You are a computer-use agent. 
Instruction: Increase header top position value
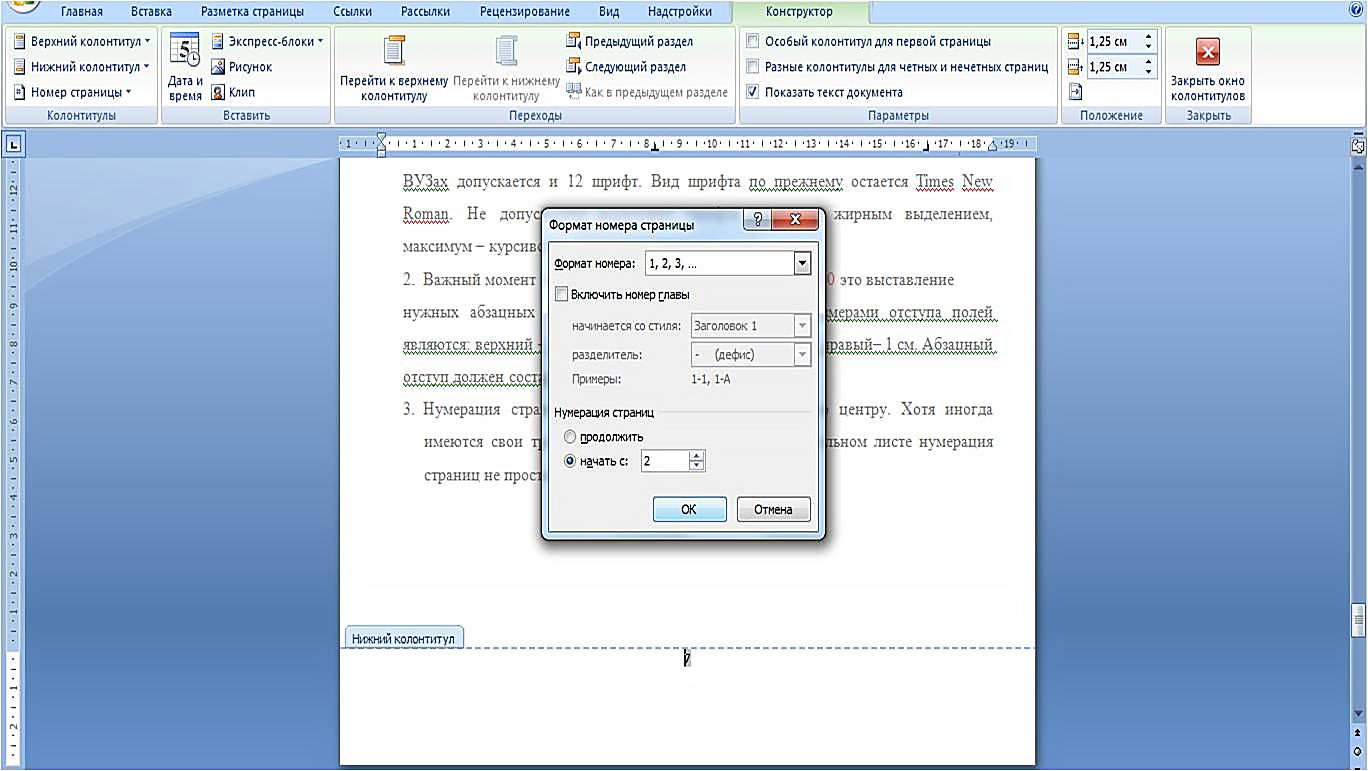tap(1148, 37)
